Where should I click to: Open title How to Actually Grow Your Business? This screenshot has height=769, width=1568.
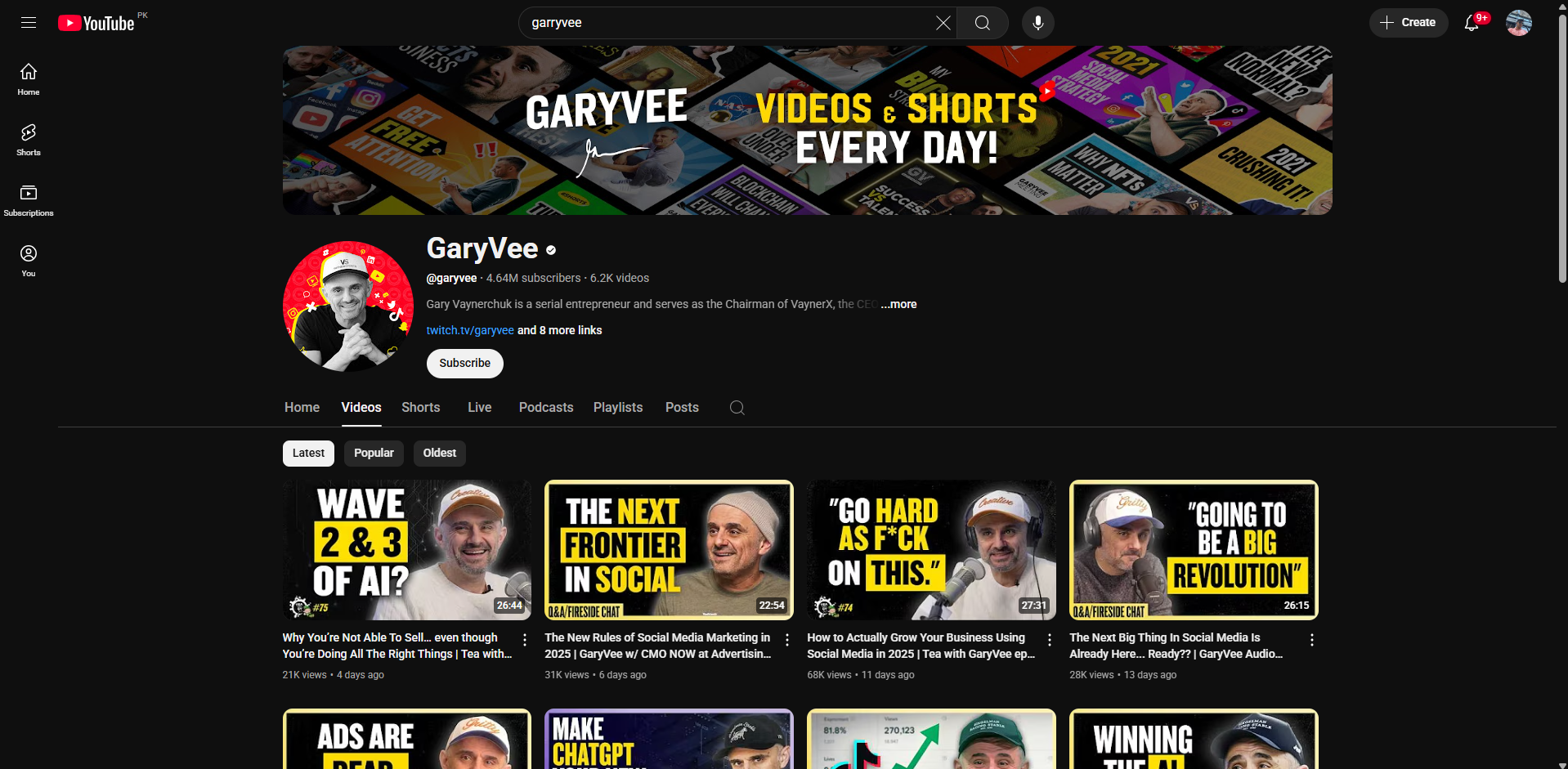tap(921, 646)
